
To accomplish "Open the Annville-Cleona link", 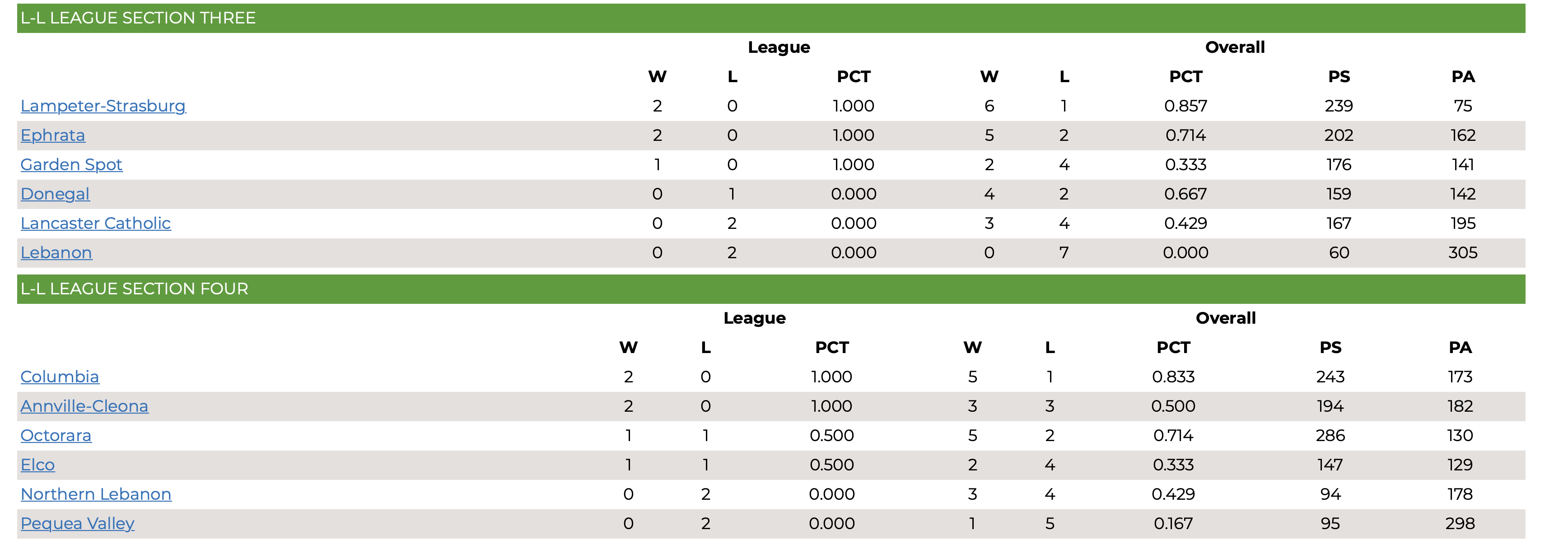I will point(84,406).
